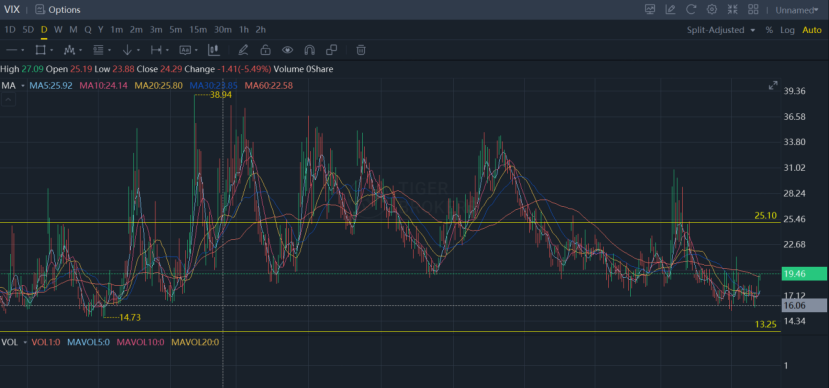Expand wave tool dropdown arrow

pyautogui.click(x=80, y=51)
